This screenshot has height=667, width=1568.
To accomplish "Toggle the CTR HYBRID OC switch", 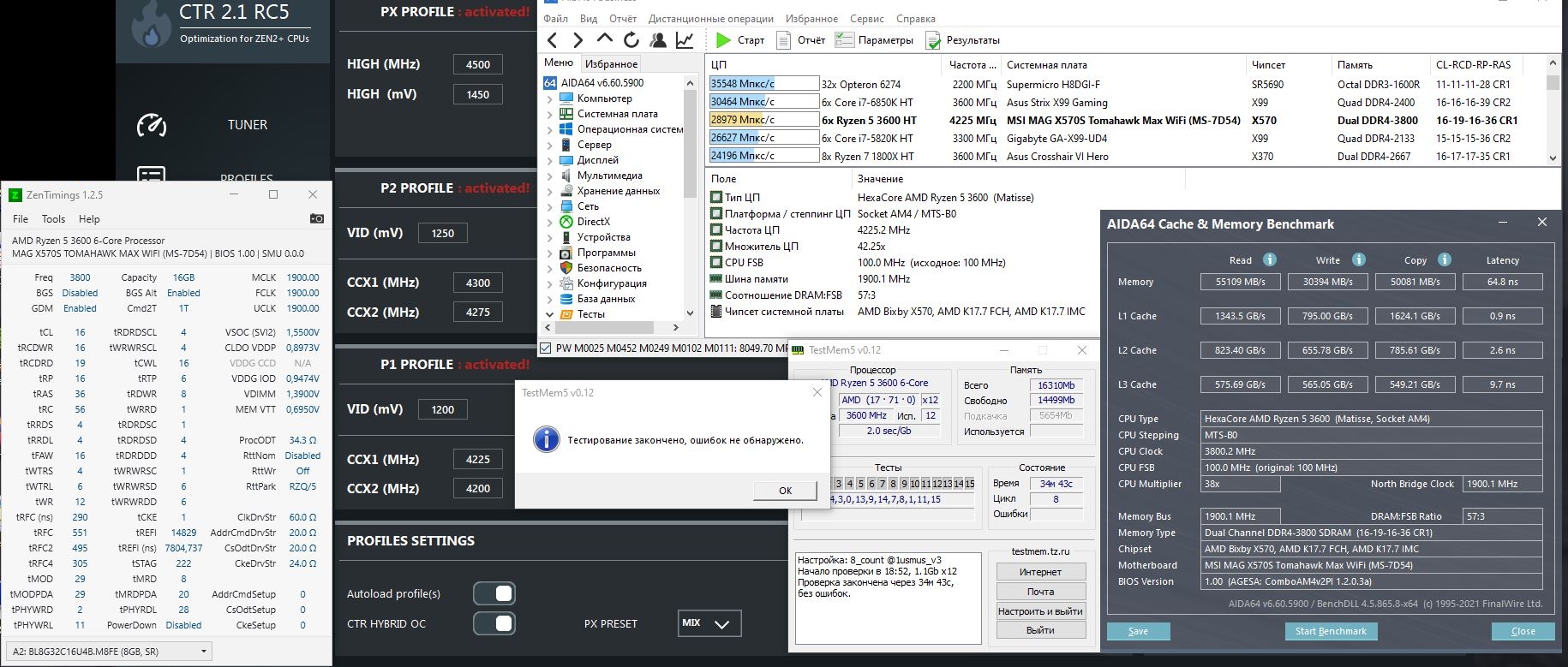I will coord(494,623).
